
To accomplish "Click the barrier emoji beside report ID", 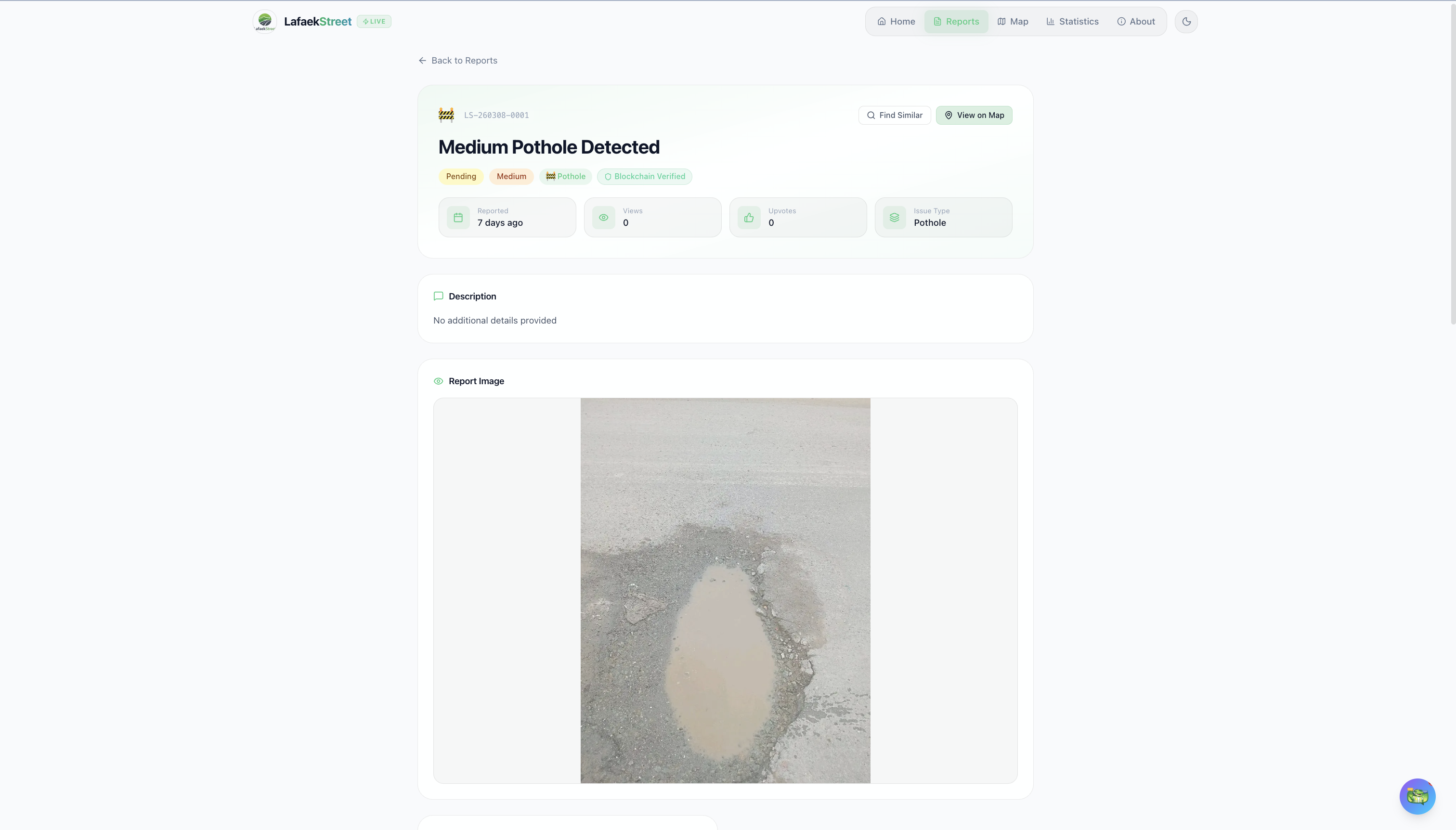I will pyautogui.click(x=446, y=115).
